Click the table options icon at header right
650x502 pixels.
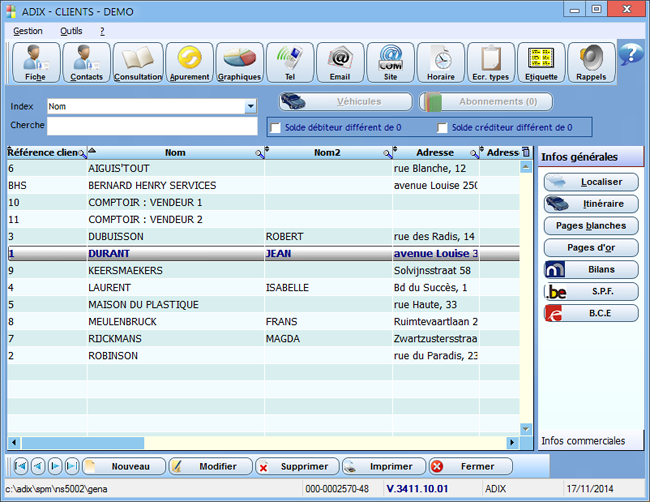click(526, 152)
